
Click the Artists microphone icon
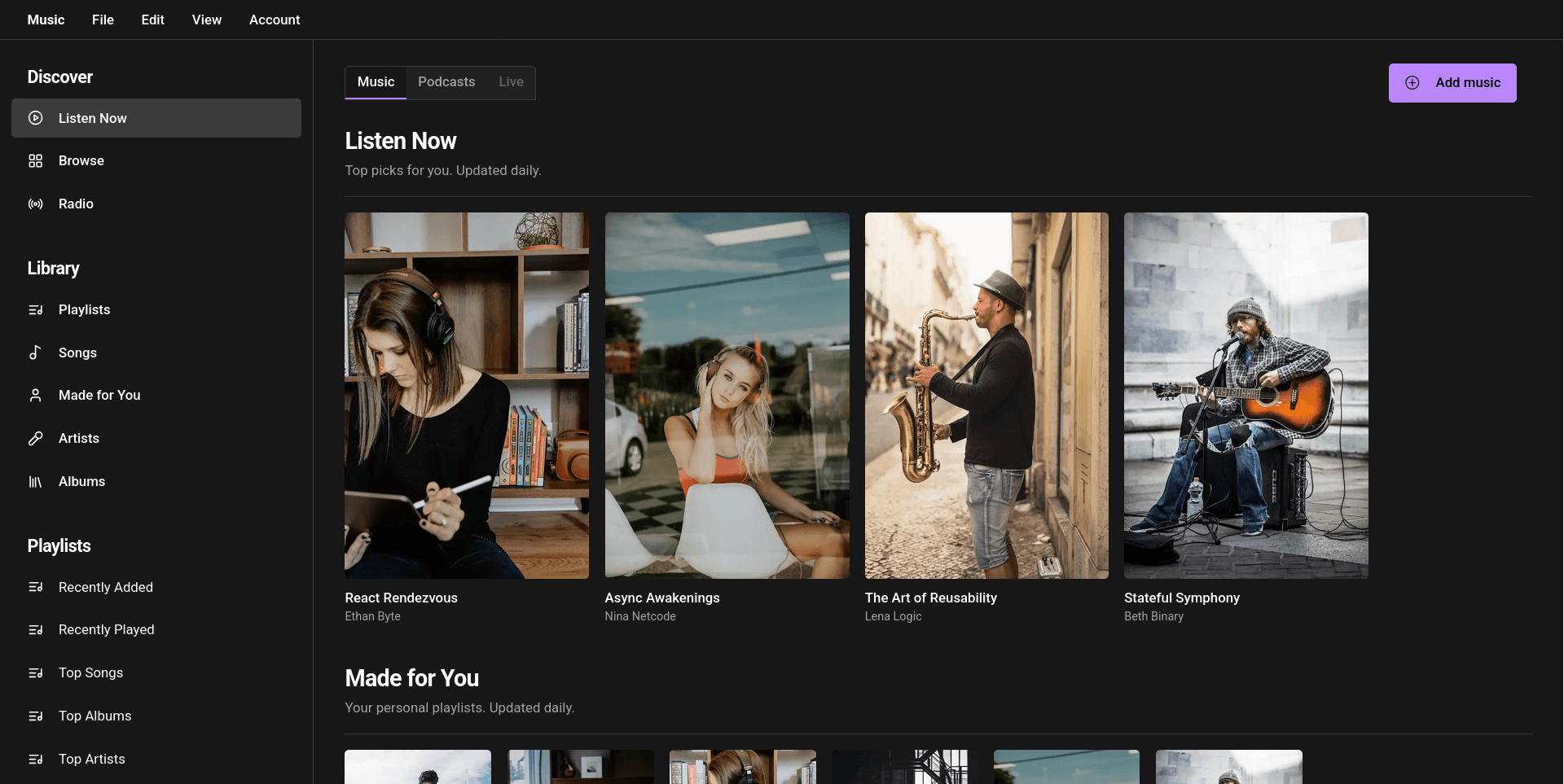(35, 438)
